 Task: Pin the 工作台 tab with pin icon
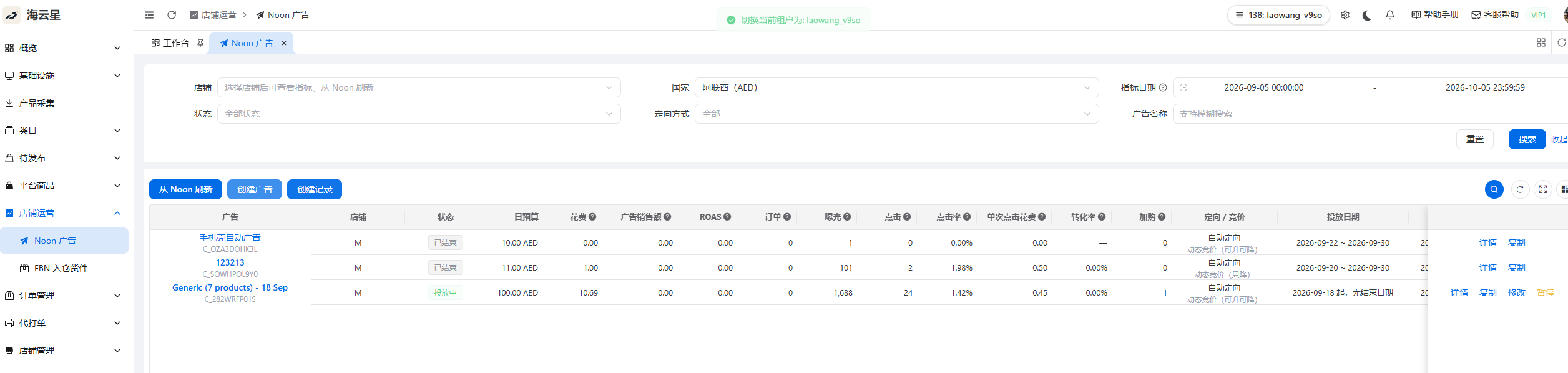pyautogui.click(x=200, y=43)
